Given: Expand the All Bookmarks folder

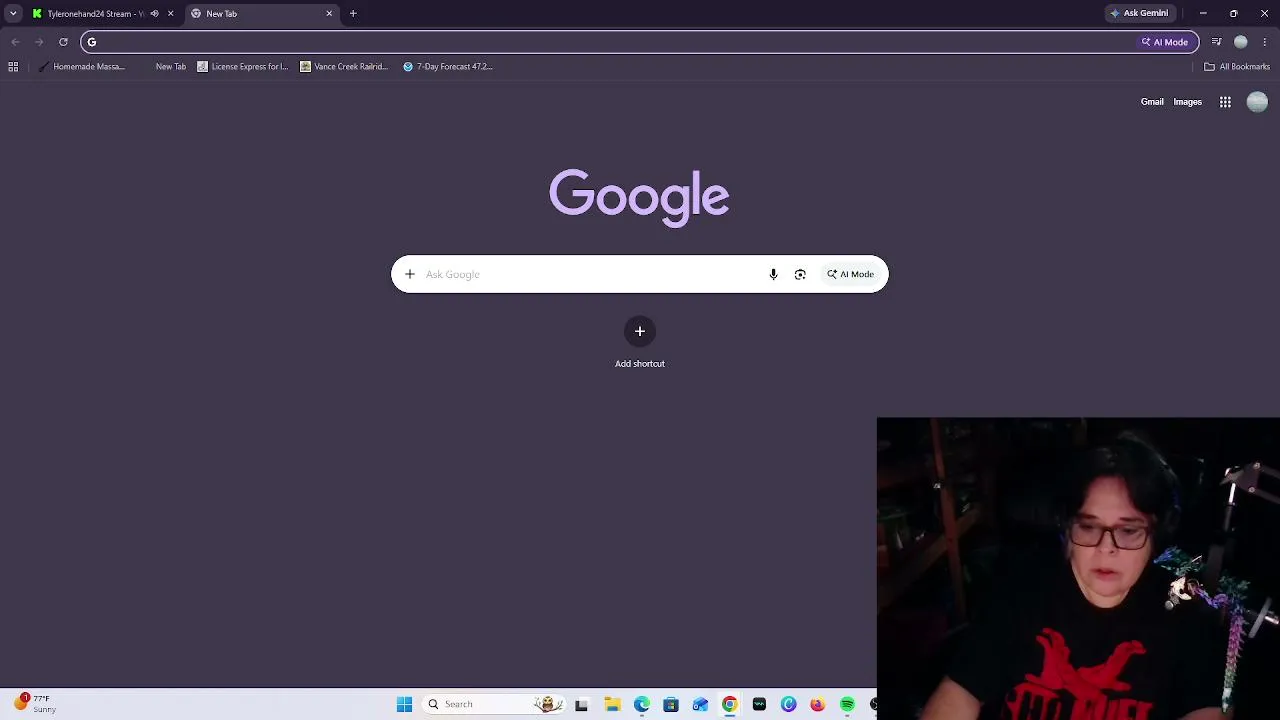Looking at the screenshot, I should pyautogui.click(x=1237, y=67).
